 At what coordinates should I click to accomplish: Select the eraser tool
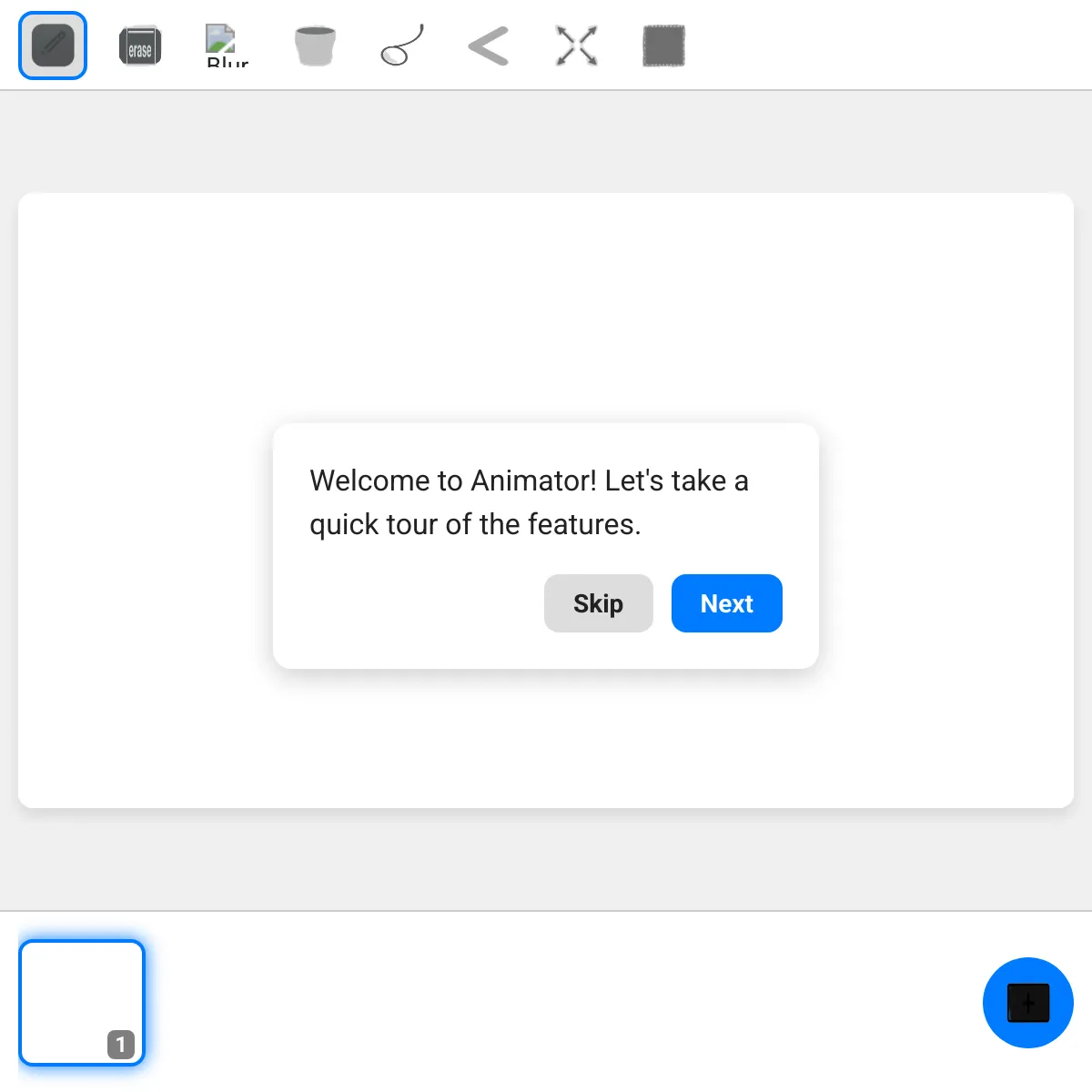(x=140, y=45)
